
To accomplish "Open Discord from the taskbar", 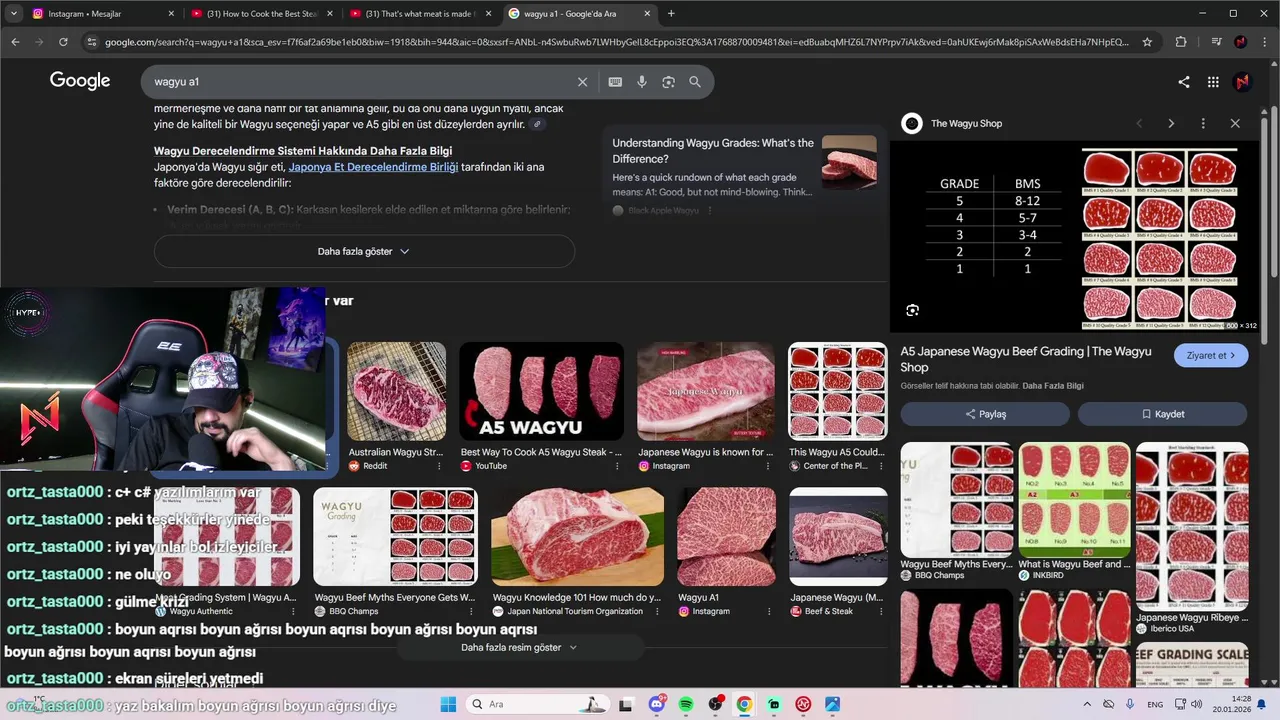I will pos(657,704).
